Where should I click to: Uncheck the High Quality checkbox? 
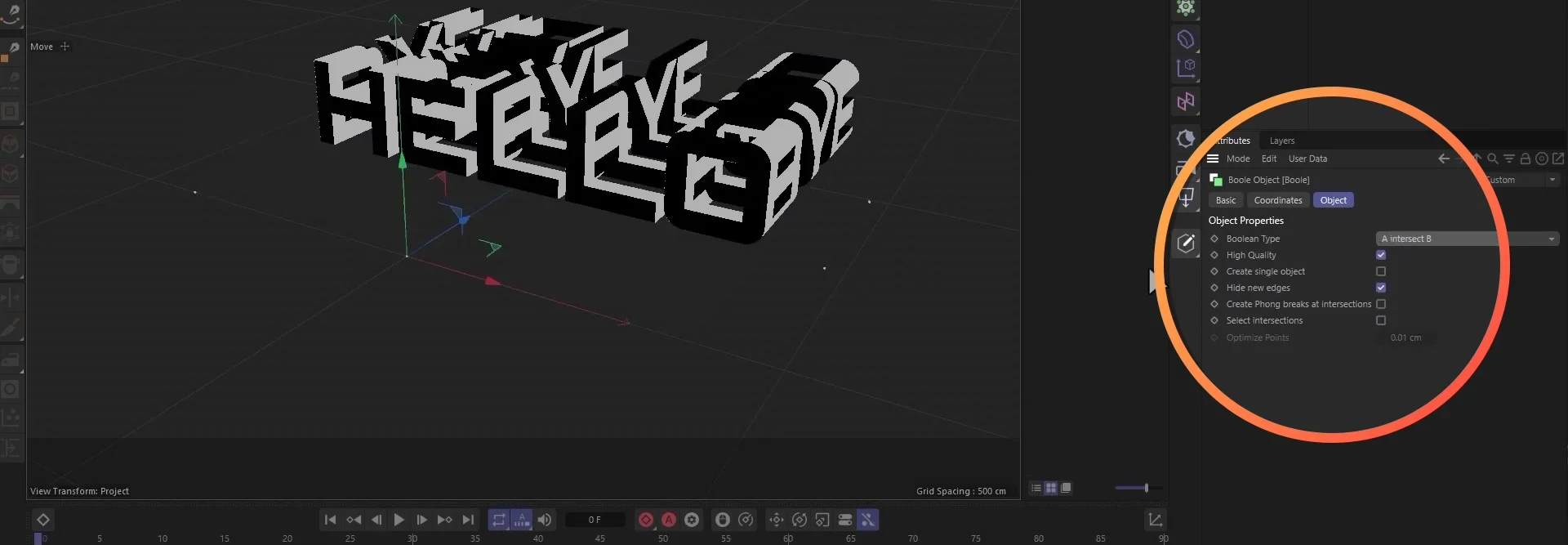click(x=1381, y=255)
